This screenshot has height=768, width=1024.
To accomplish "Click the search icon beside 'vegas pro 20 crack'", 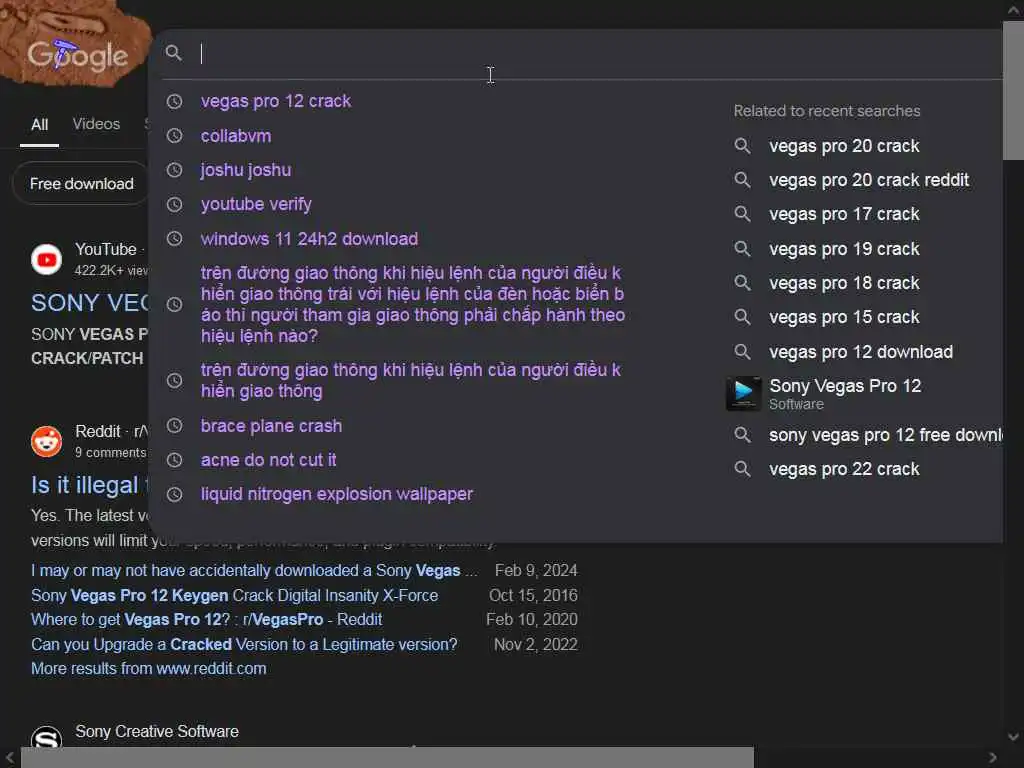I will [x=743, y=146].
